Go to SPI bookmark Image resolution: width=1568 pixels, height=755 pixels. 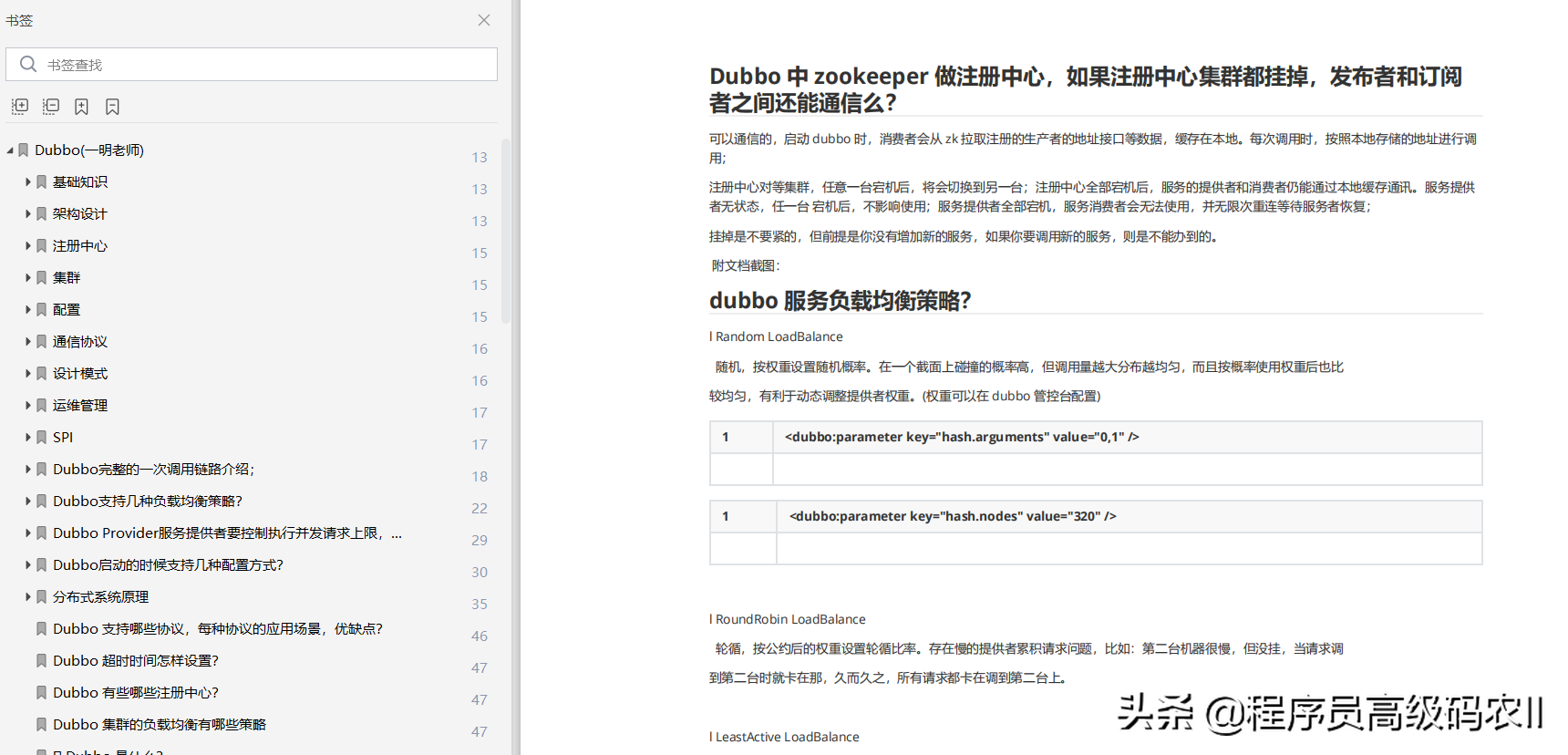point(63,438)
